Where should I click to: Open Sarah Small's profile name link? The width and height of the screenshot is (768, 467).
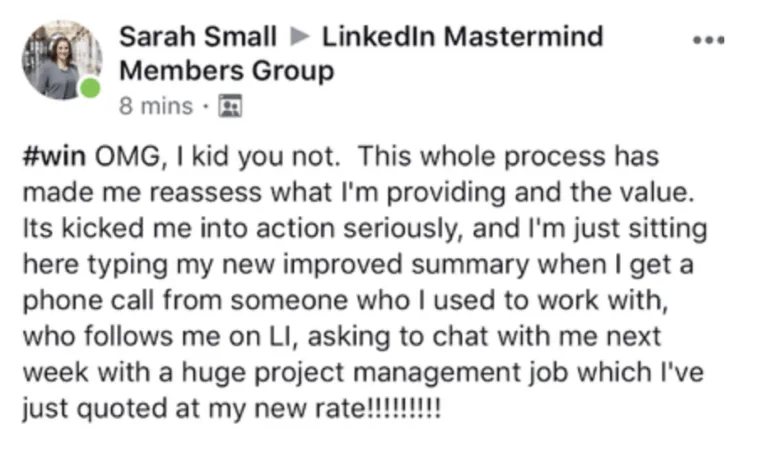coord(198,37)
